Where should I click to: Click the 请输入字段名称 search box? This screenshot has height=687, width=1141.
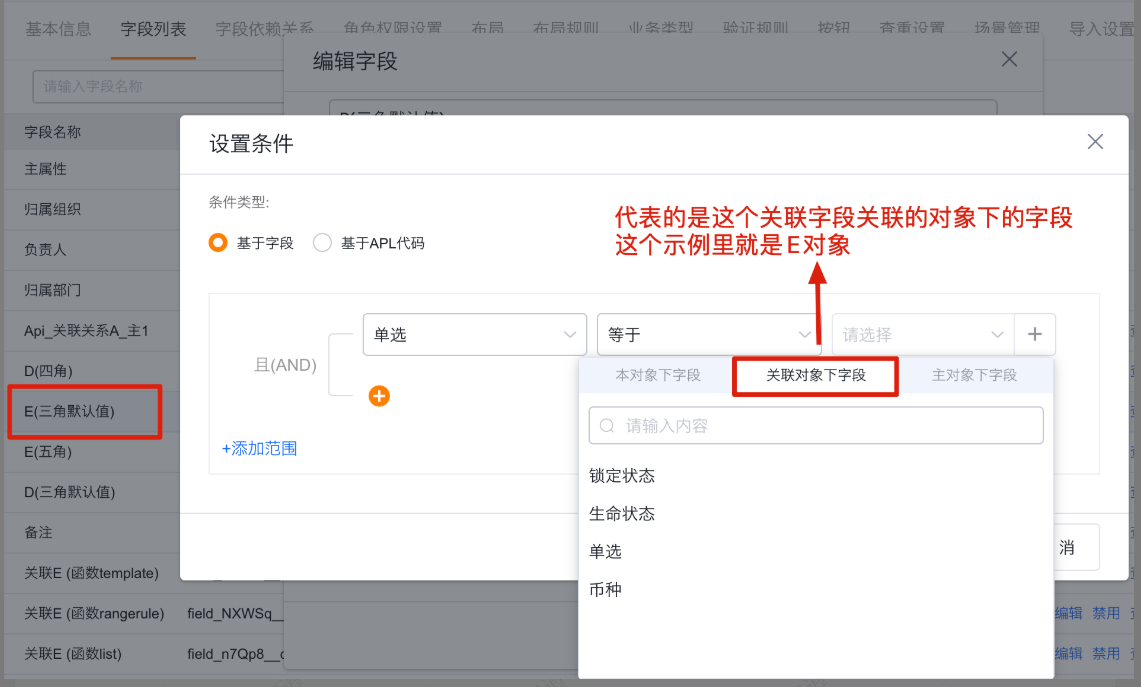point(157,87)
